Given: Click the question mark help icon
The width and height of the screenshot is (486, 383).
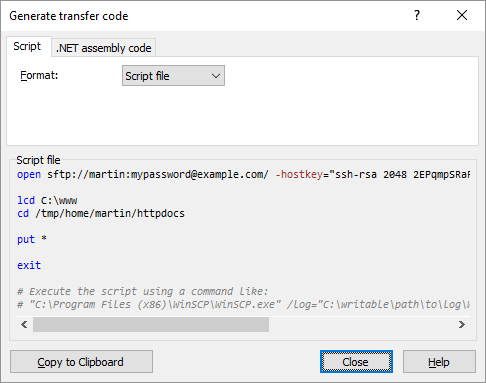Looking at the screenshot, I should tap(417, 15).
